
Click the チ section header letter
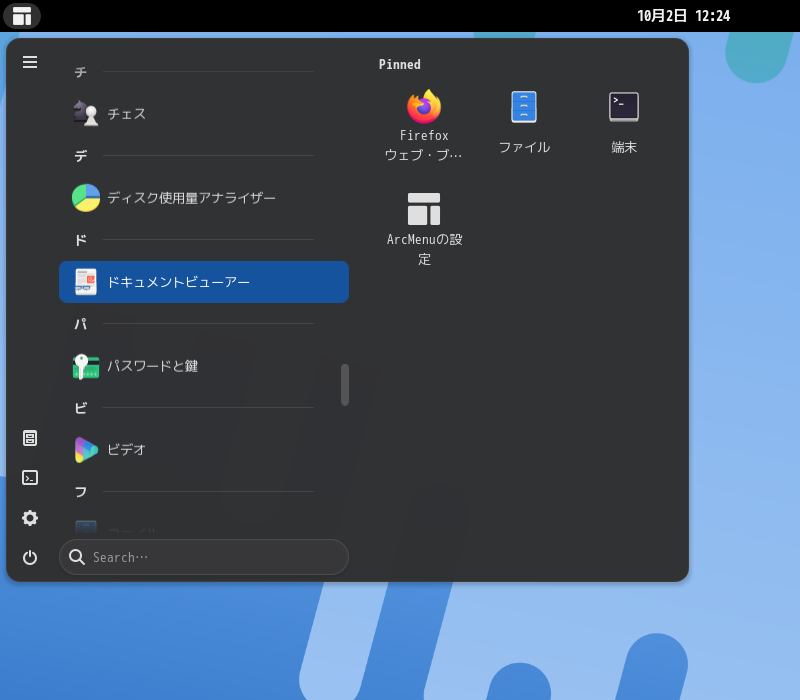pos(81,72)
